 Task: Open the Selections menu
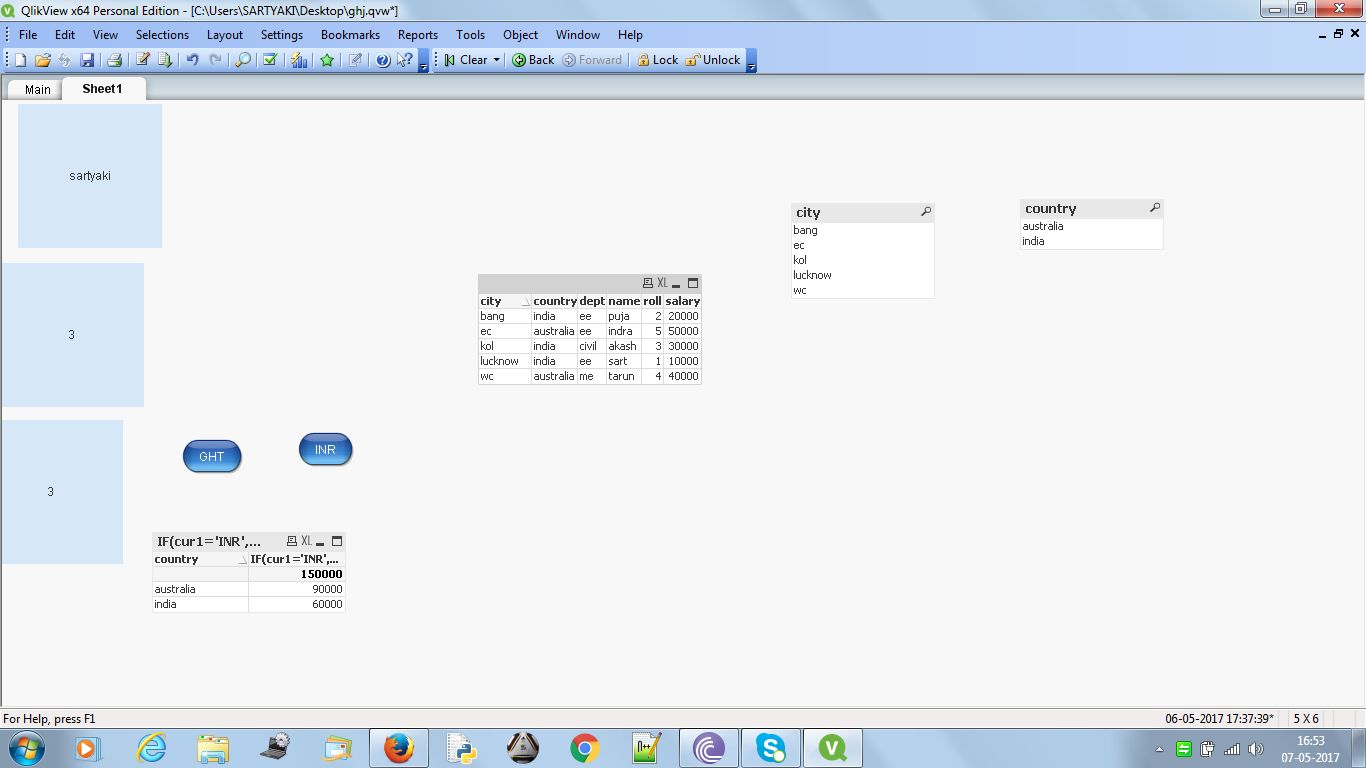point(162,34)
